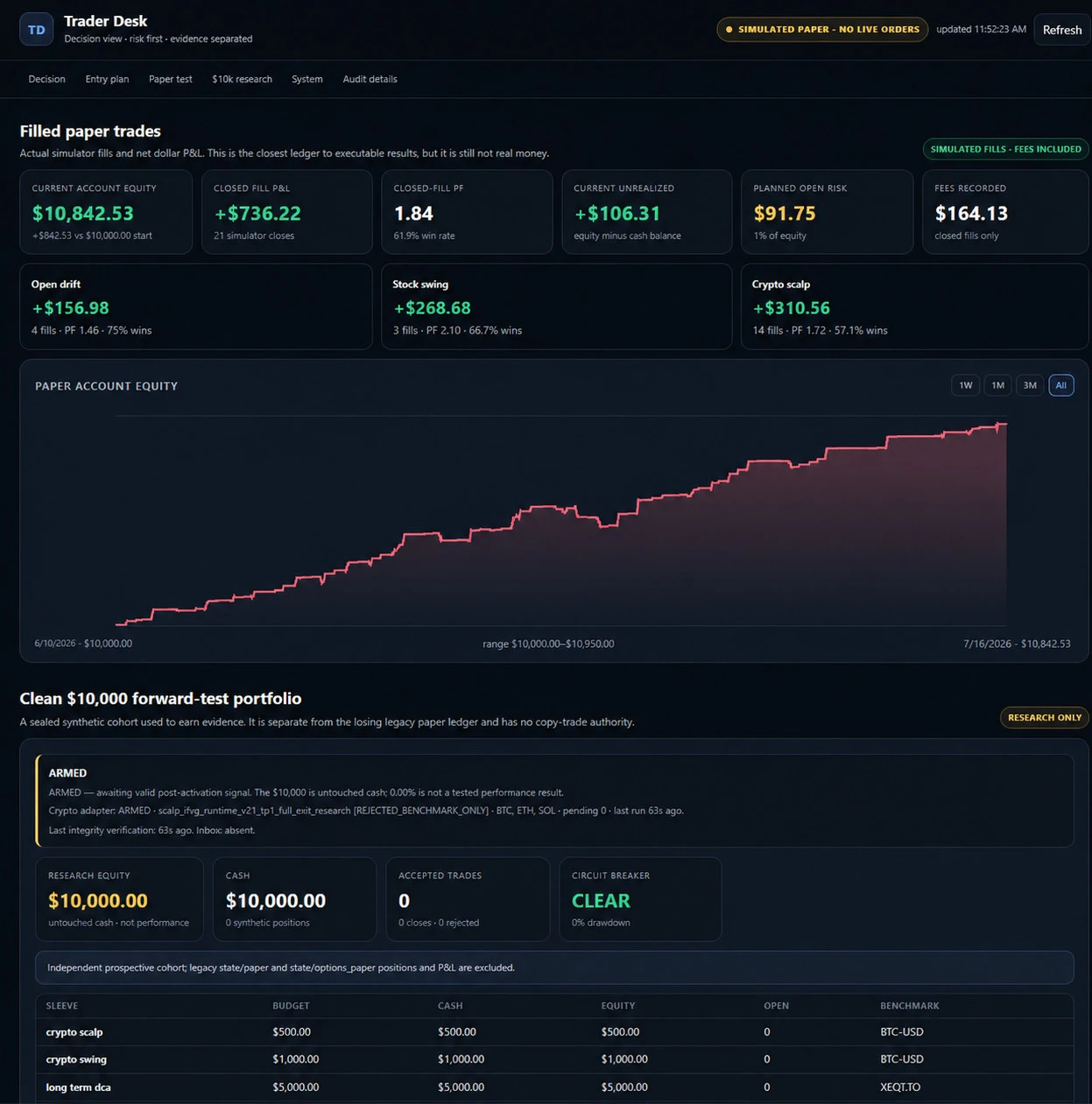Select the Crypto scalp strategy card
This screenshot has width=1092, height=1104.
click(x=914, y=306)
